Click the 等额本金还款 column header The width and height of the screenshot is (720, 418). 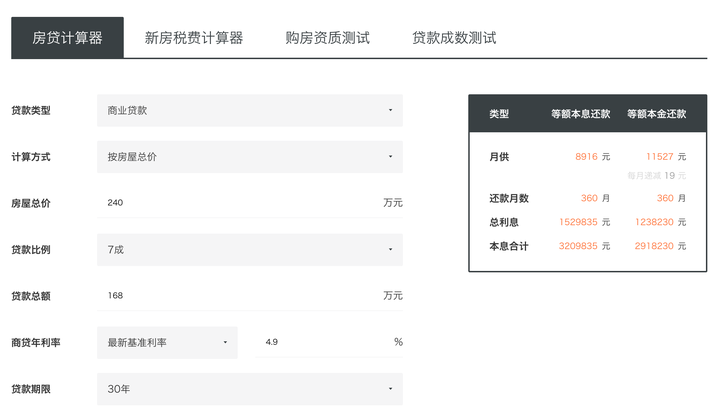pyautogui.click(x=657, y=114)
